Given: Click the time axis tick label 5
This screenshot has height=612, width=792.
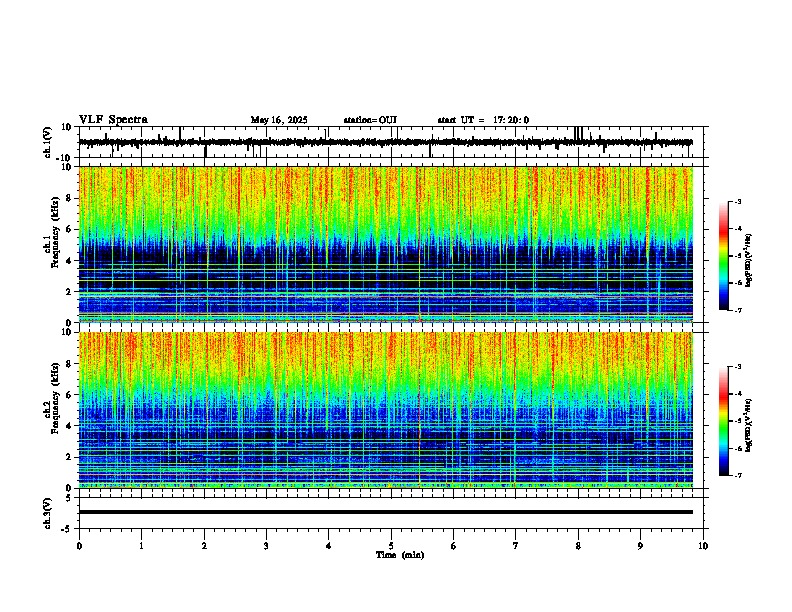Looking at the screenshot, I should click(391, 546).
